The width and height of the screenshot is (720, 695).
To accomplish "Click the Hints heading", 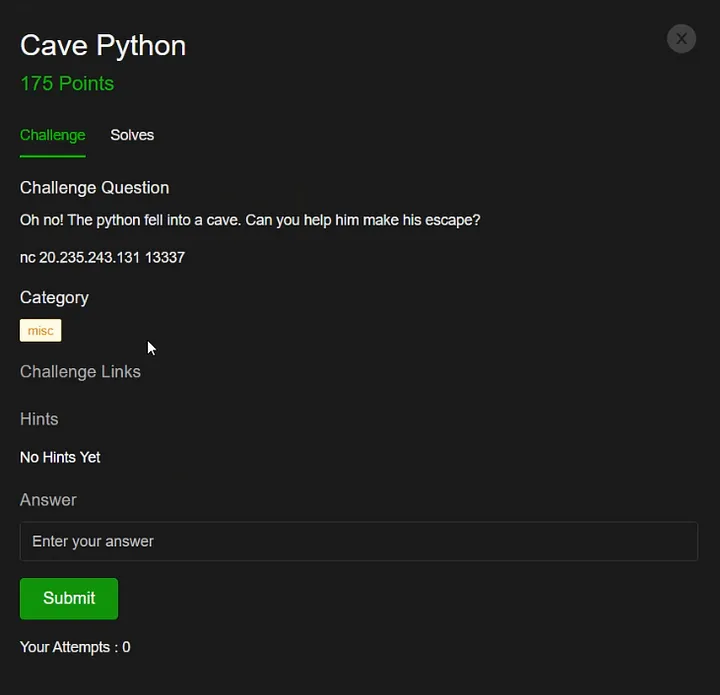I will click(x=39, y=419).
